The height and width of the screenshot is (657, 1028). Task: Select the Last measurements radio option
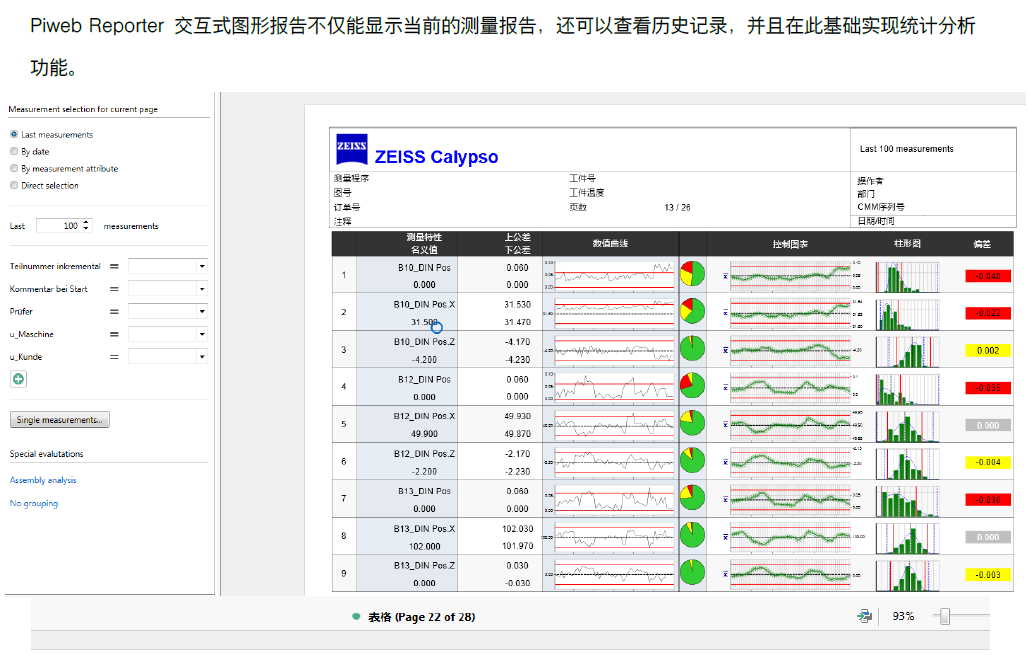(14, 134)
